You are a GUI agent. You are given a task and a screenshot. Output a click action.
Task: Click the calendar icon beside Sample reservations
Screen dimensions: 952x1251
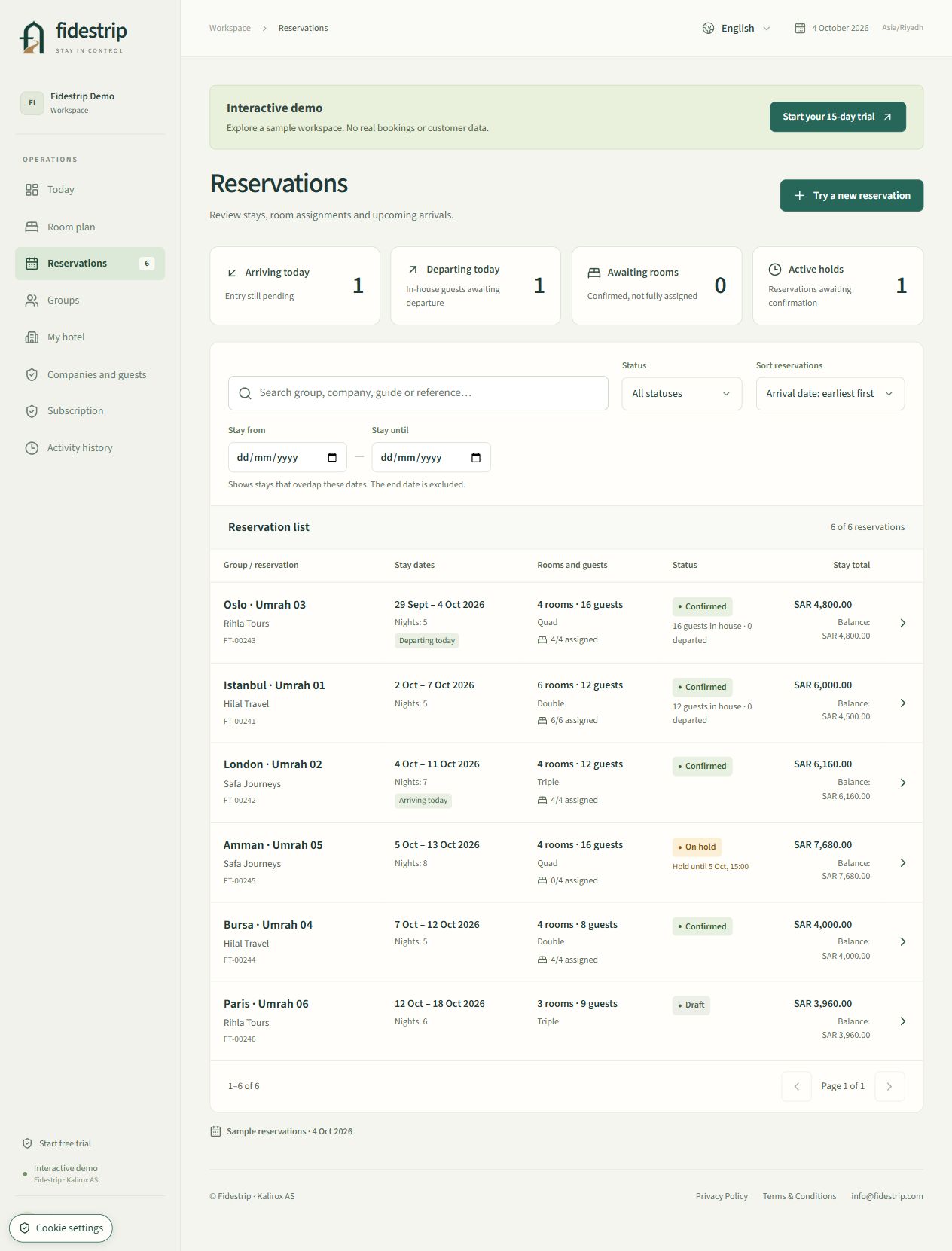coord(215,1131)
